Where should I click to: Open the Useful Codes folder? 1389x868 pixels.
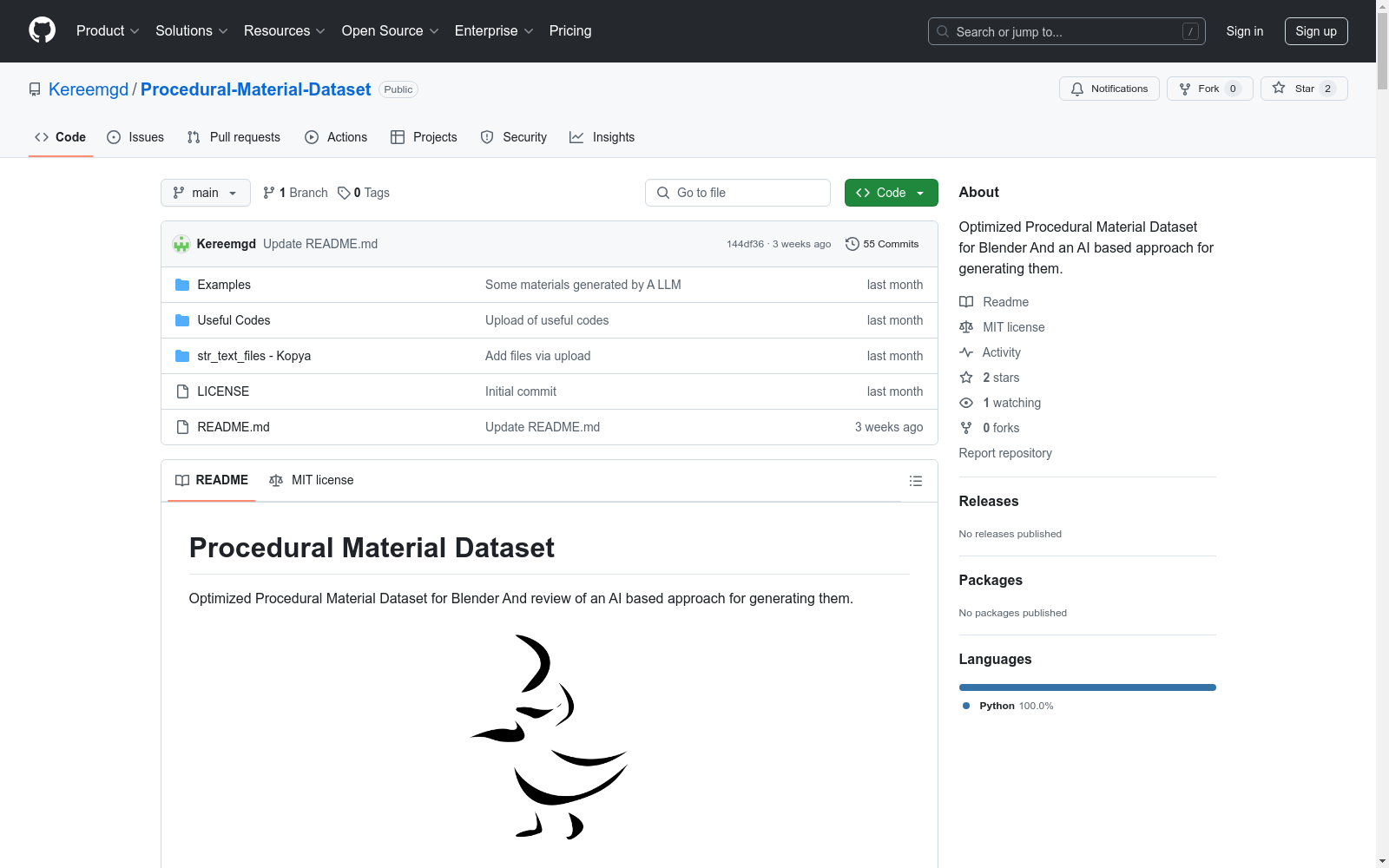pyautogui.click(x=234, y=320)
